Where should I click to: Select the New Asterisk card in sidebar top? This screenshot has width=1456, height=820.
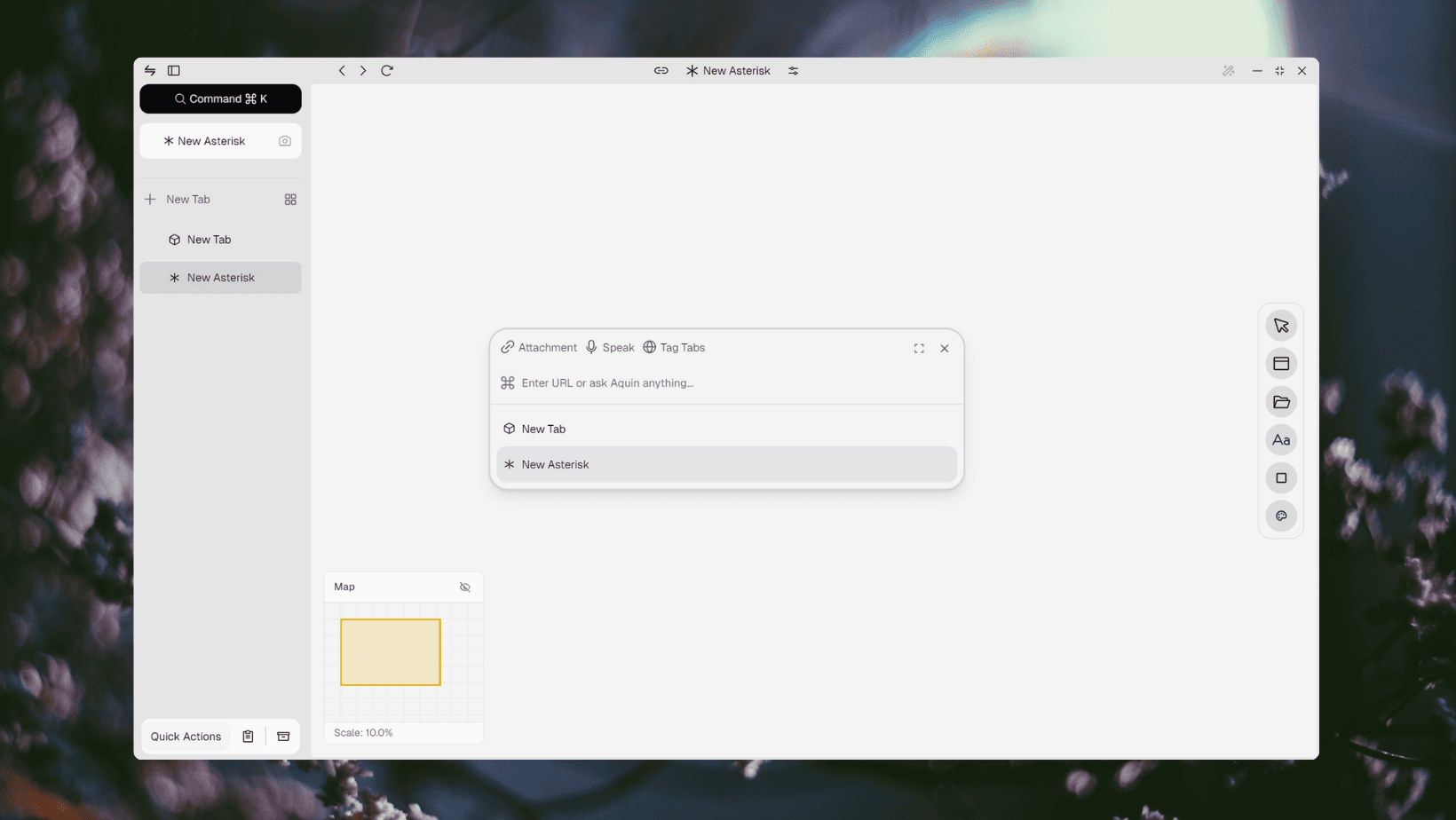[x=220, y=141]
